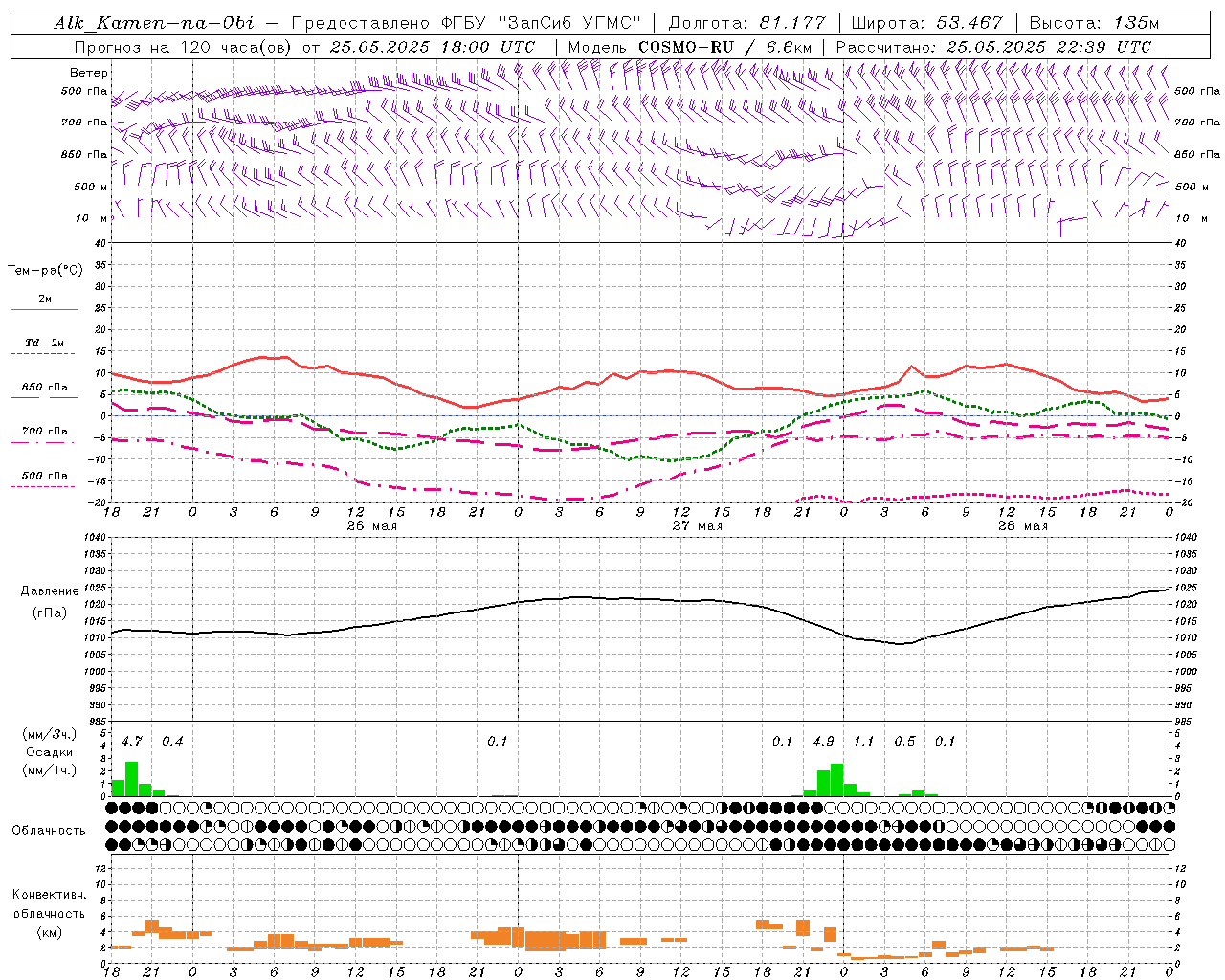Click the 4.9 precipitation total
Screen dimensions: 1225x980
click(x=823, y=742)
